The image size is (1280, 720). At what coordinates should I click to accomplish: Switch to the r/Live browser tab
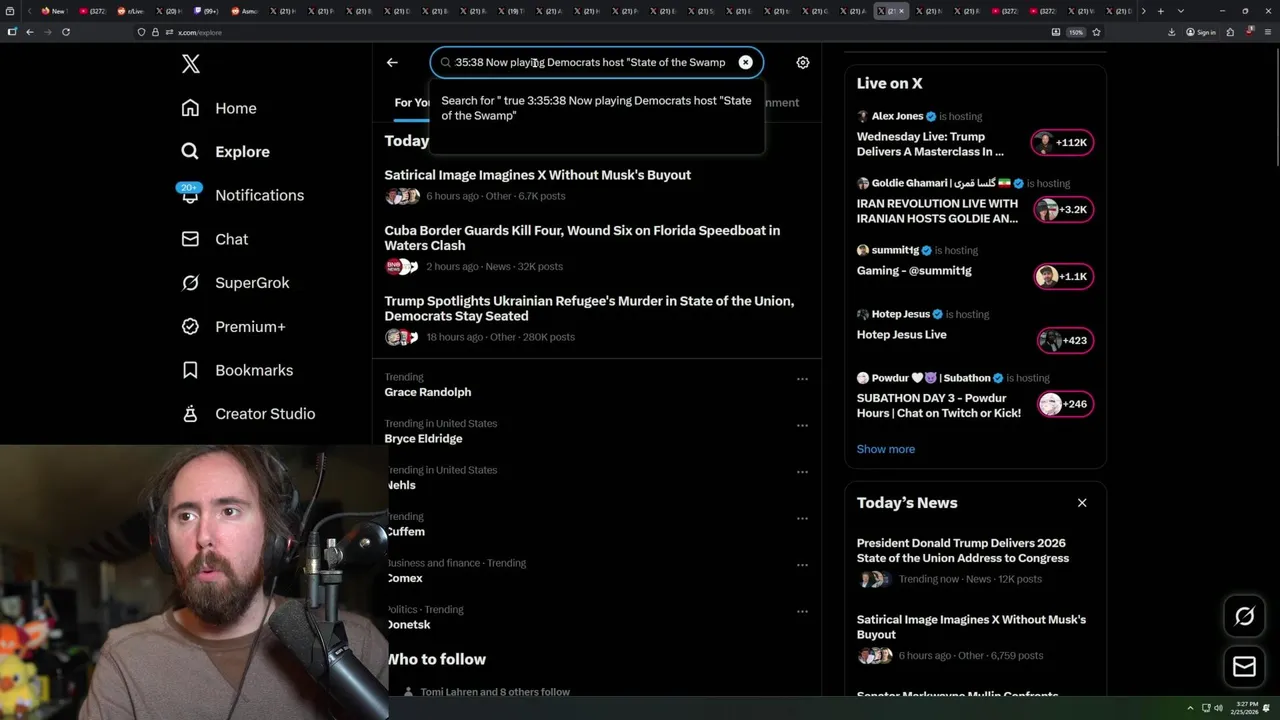pos(130,11)
